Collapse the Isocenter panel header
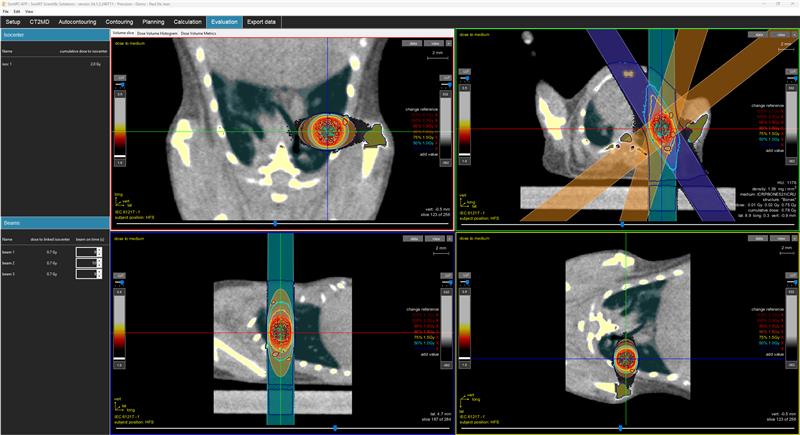 pos(54,35)
